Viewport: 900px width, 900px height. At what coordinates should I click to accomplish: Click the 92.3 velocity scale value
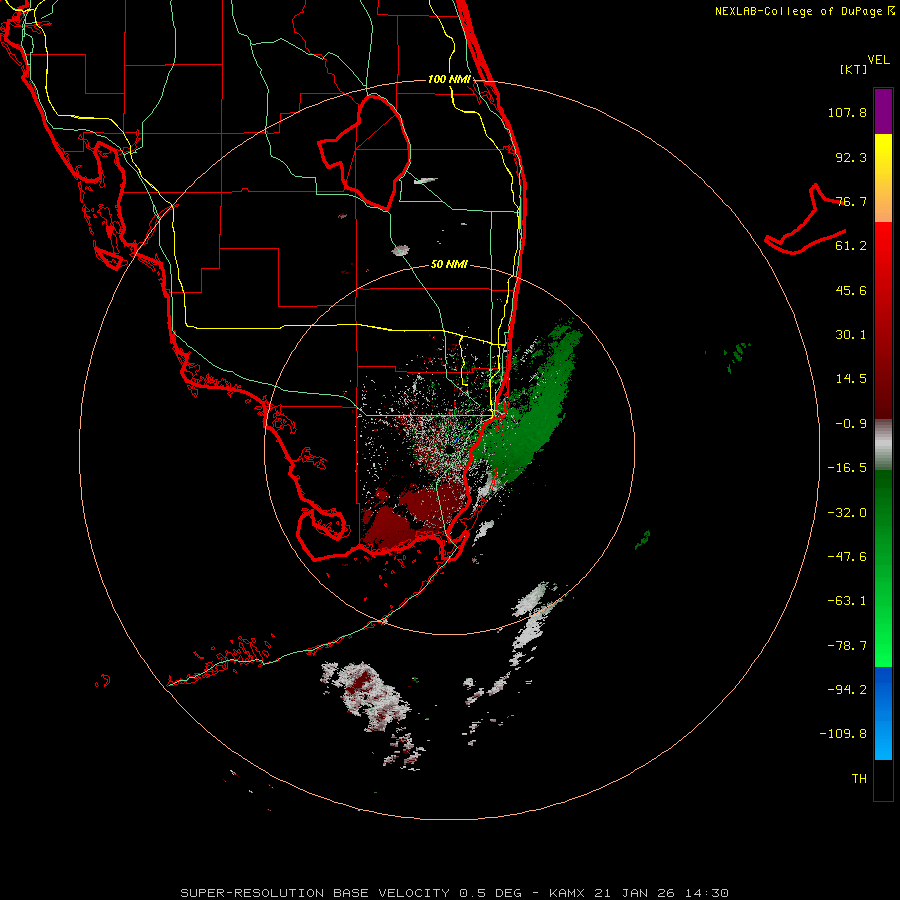pos(851,157)
